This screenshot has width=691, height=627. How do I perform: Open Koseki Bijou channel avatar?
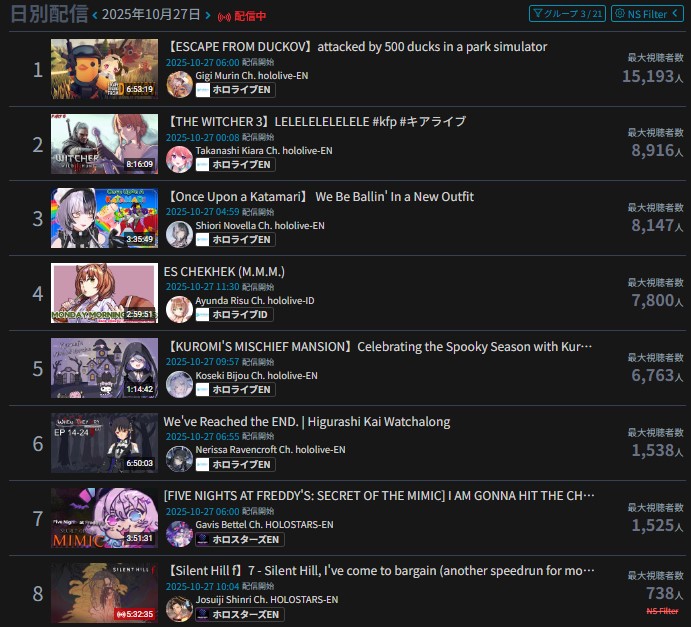179,384
